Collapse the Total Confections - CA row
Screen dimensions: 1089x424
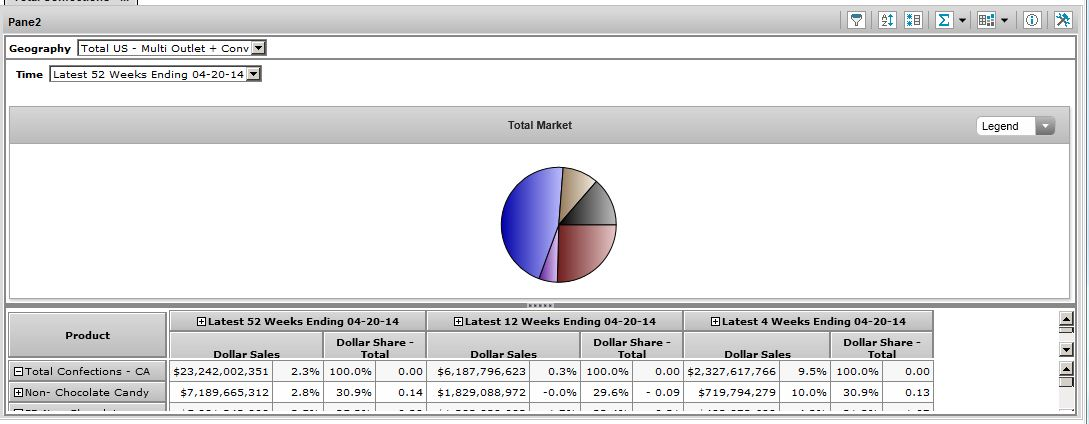click(x=18, y=371)
